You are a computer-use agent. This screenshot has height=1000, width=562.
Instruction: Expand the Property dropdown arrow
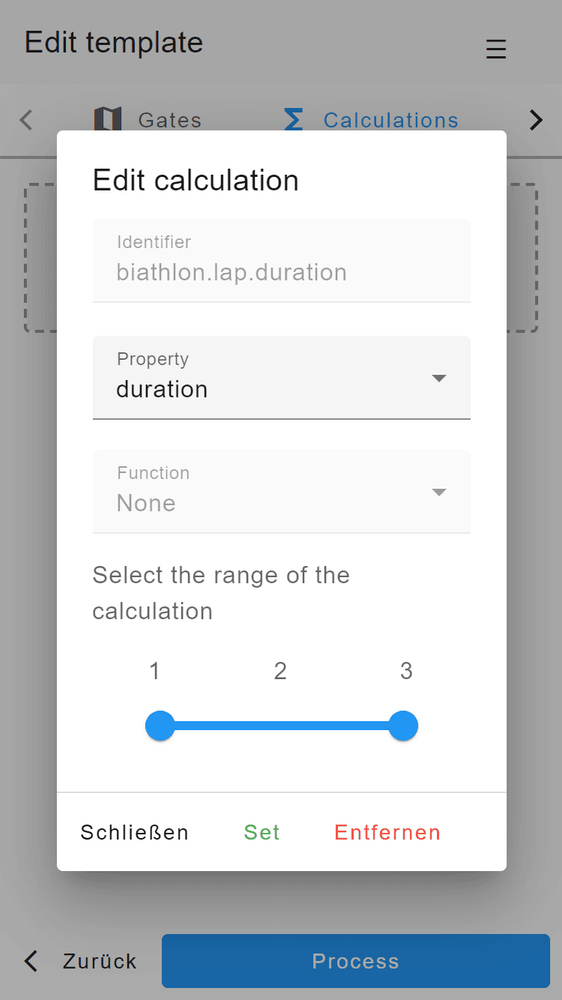tap(438, 378)
